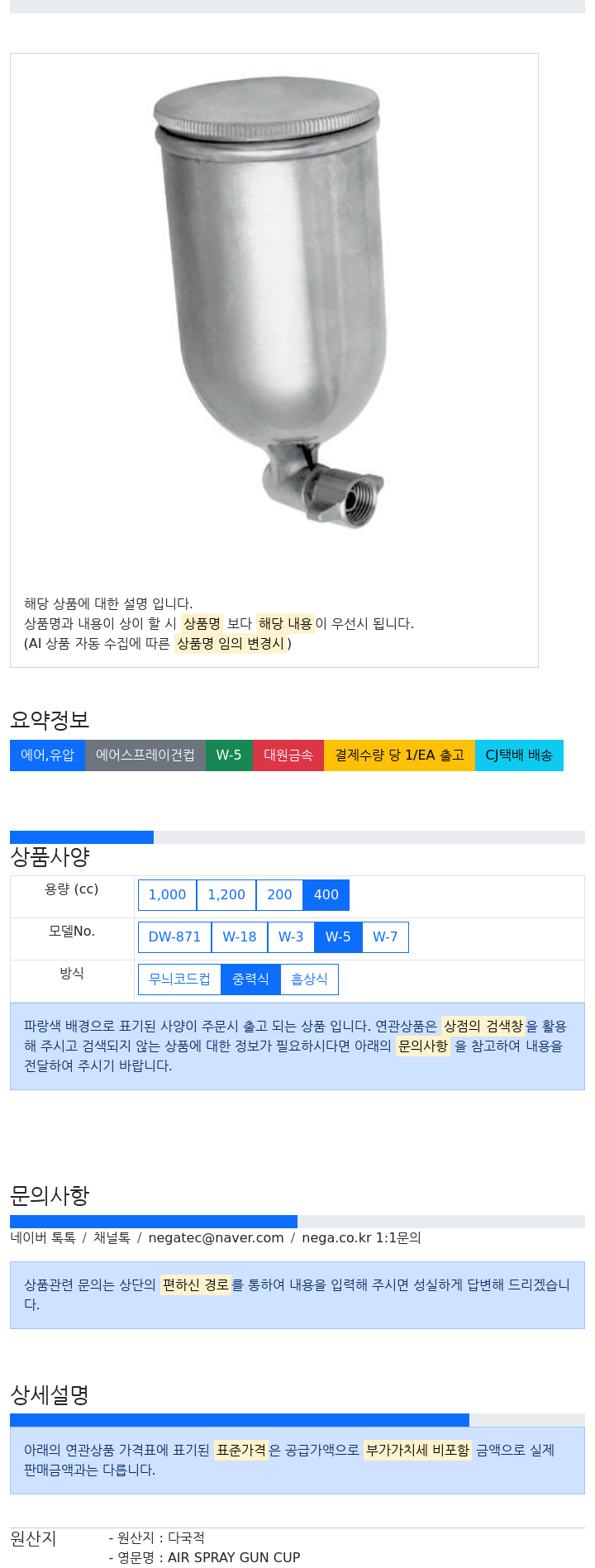Choose model W-7
Image resolution: width=595 pixels, height=1568 pixels.
385,937
